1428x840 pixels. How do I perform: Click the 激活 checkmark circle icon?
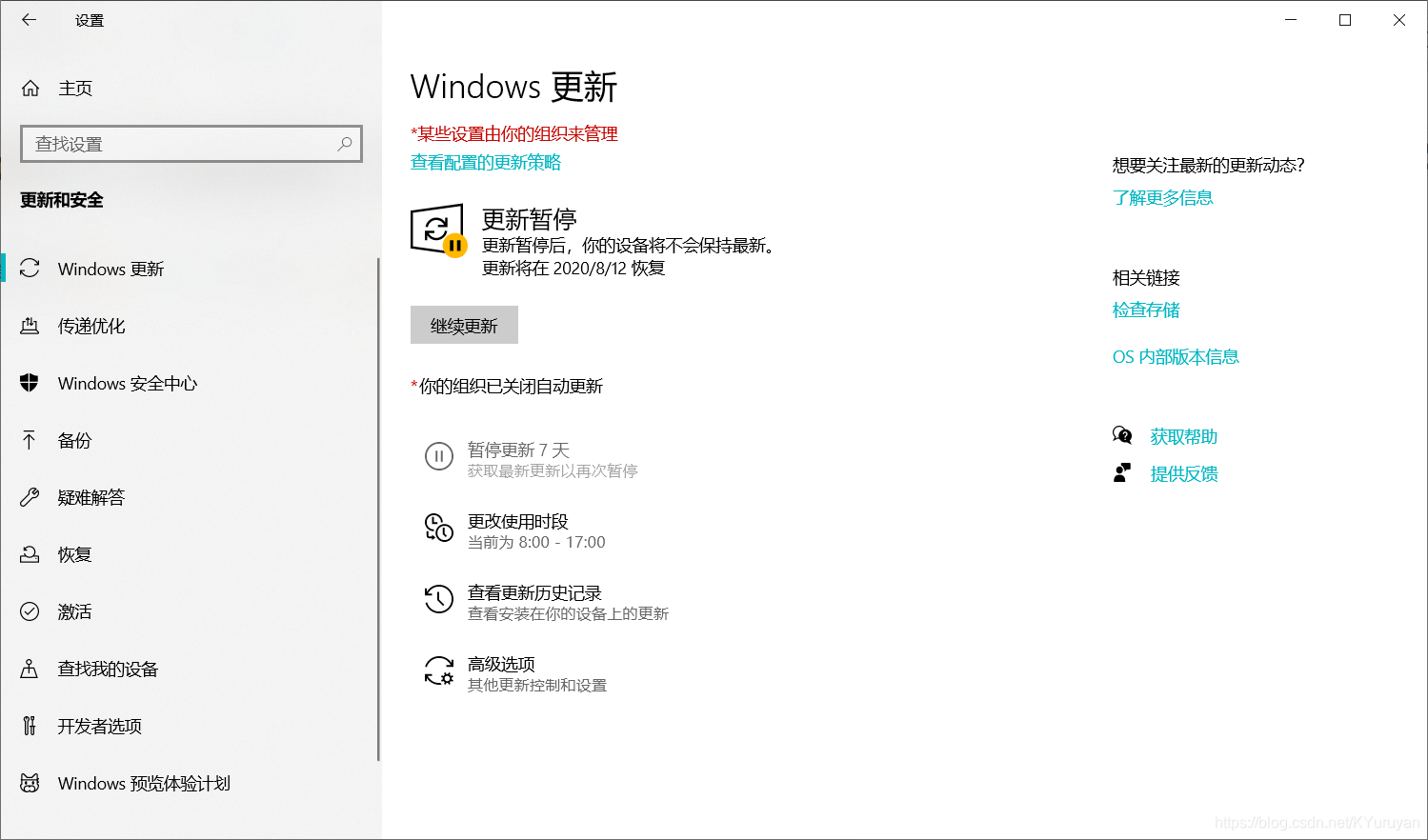click(30, 611)
